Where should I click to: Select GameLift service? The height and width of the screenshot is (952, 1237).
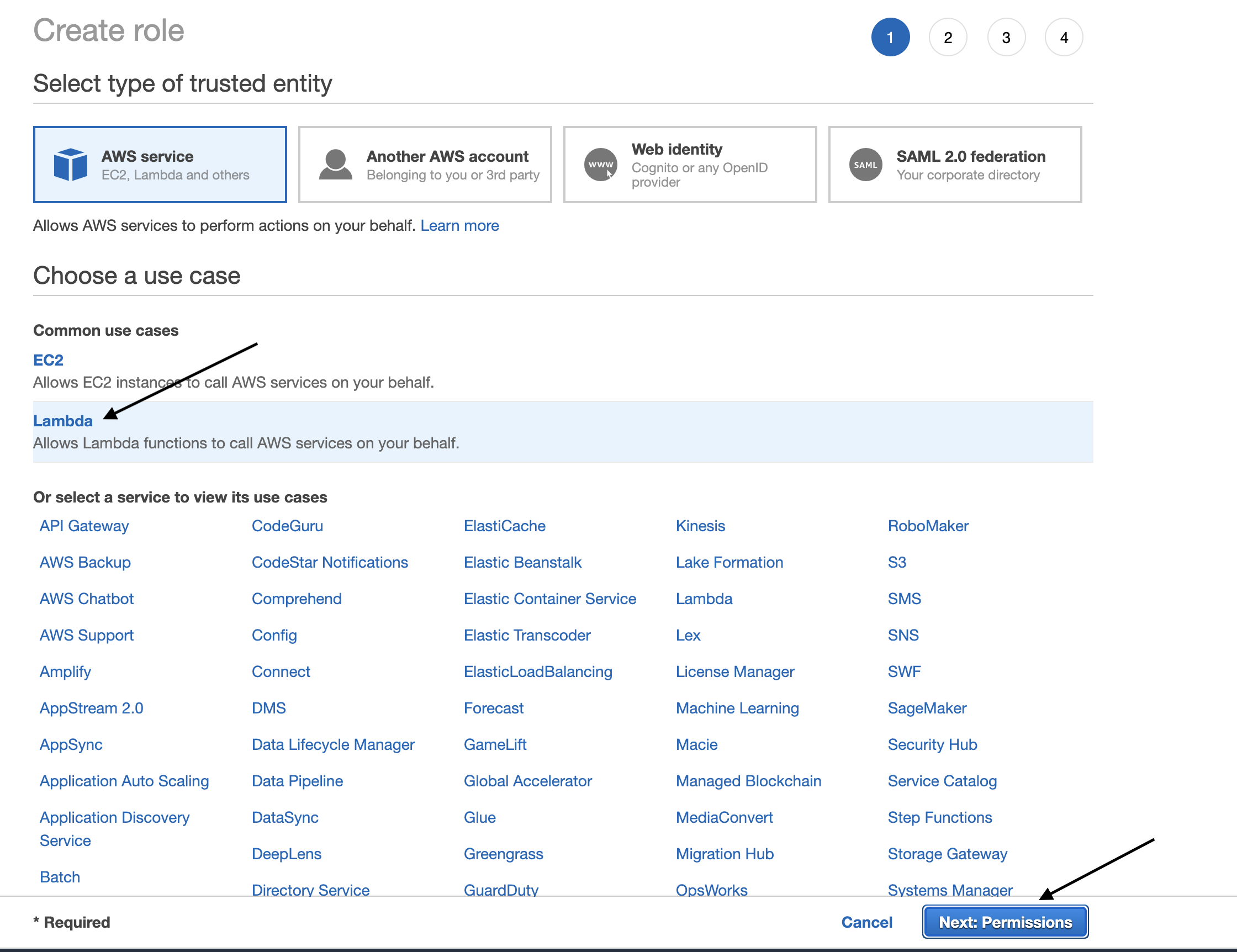tap(495, 744)
